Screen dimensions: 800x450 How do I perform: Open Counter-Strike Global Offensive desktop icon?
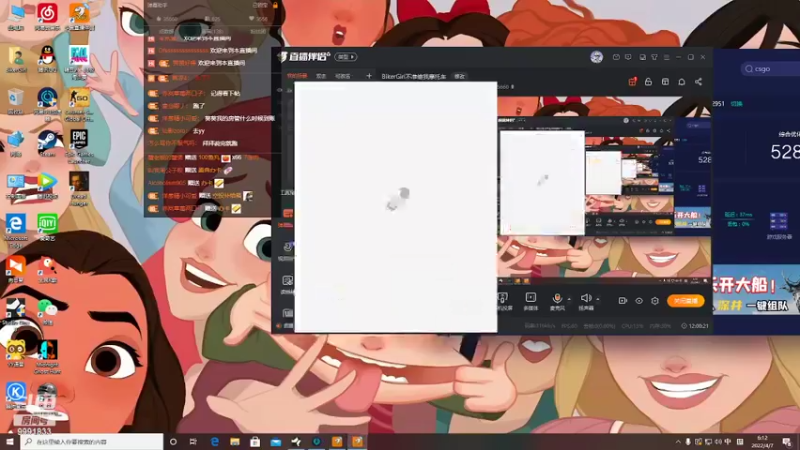79,105
